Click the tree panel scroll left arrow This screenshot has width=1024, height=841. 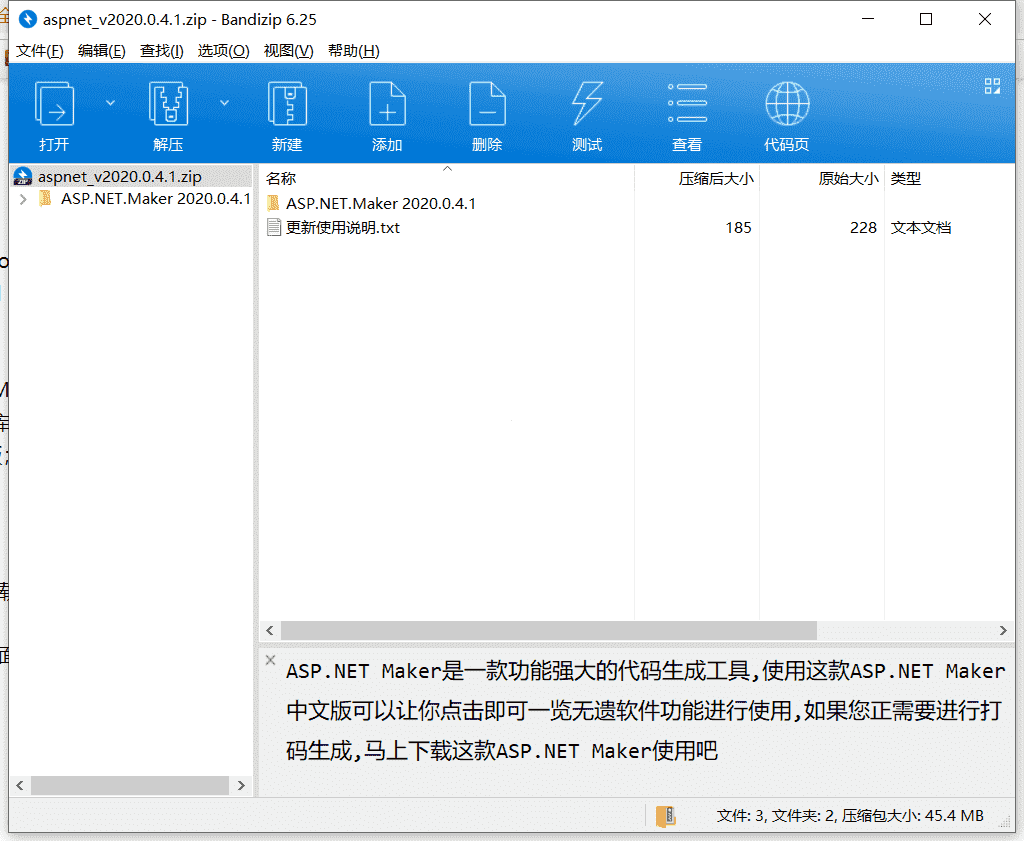(x=20, y=785)
